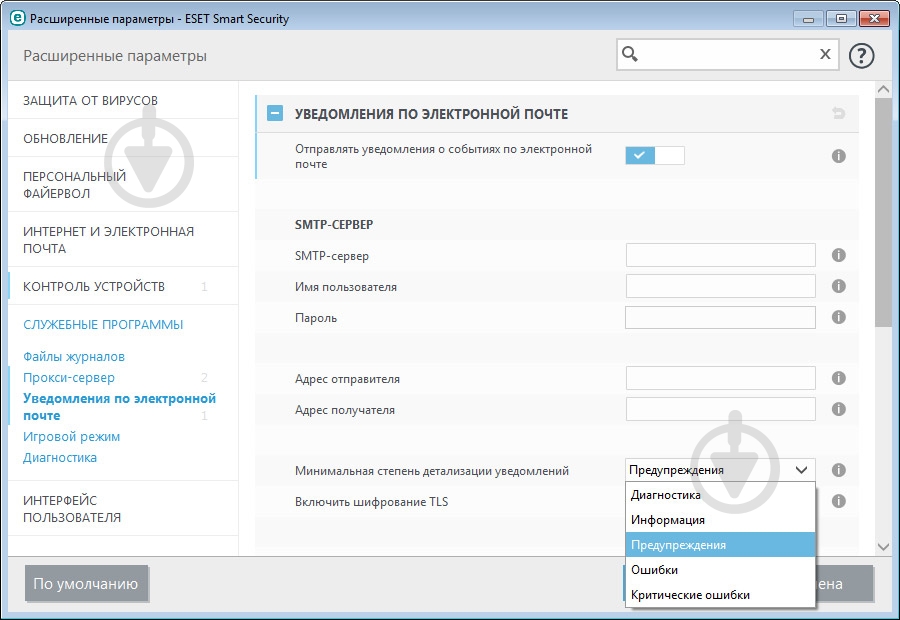Click the info icon near Адрес получателя

pos(838,409)
